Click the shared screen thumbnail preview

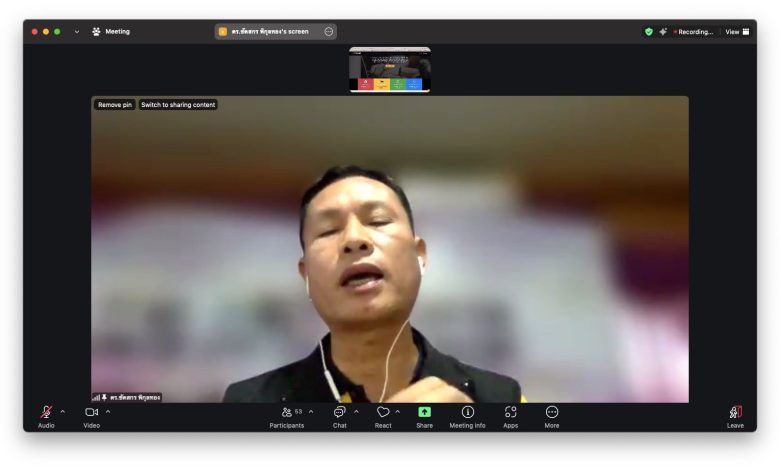pyautogui.click(x=390, y=70)
